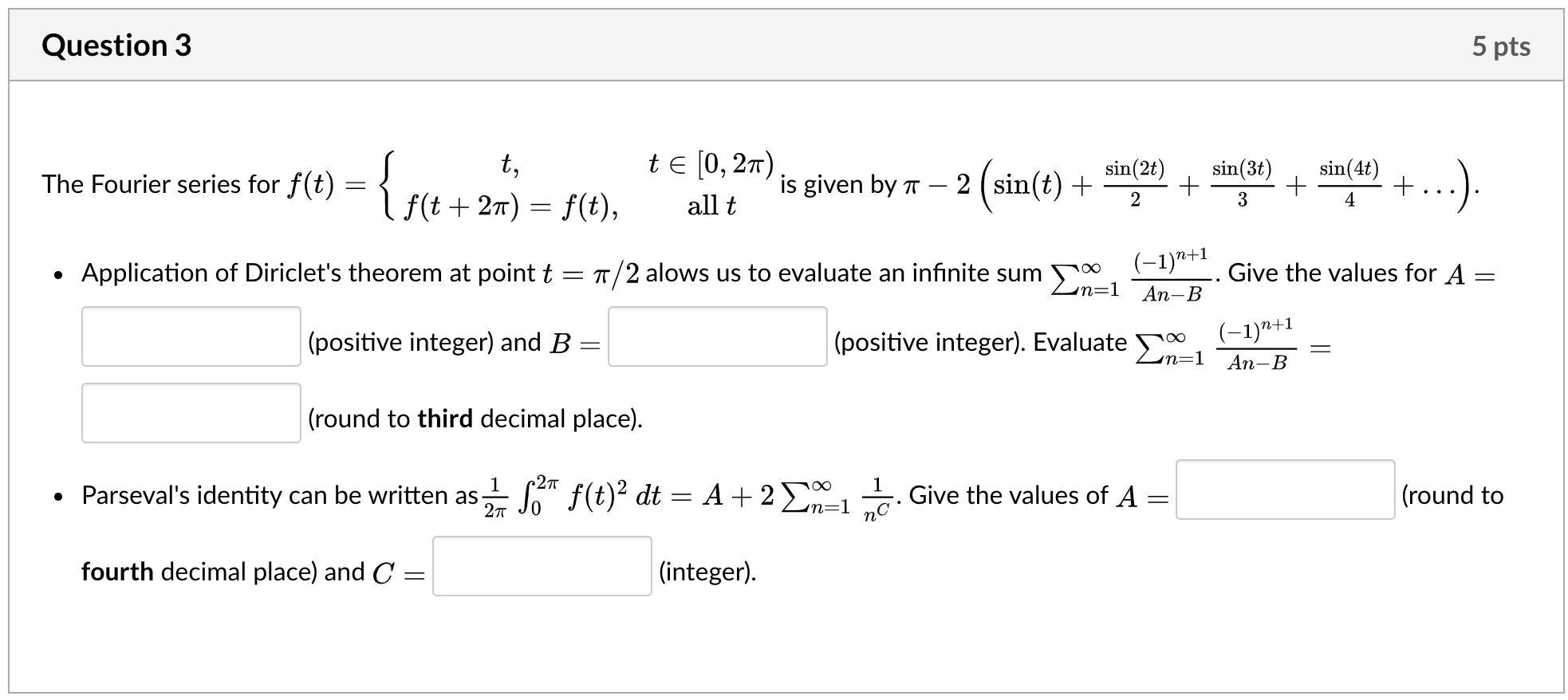Focus the answer box for the infinite sum value
This screenshot has width=1568, height=700.
(191, 413)
